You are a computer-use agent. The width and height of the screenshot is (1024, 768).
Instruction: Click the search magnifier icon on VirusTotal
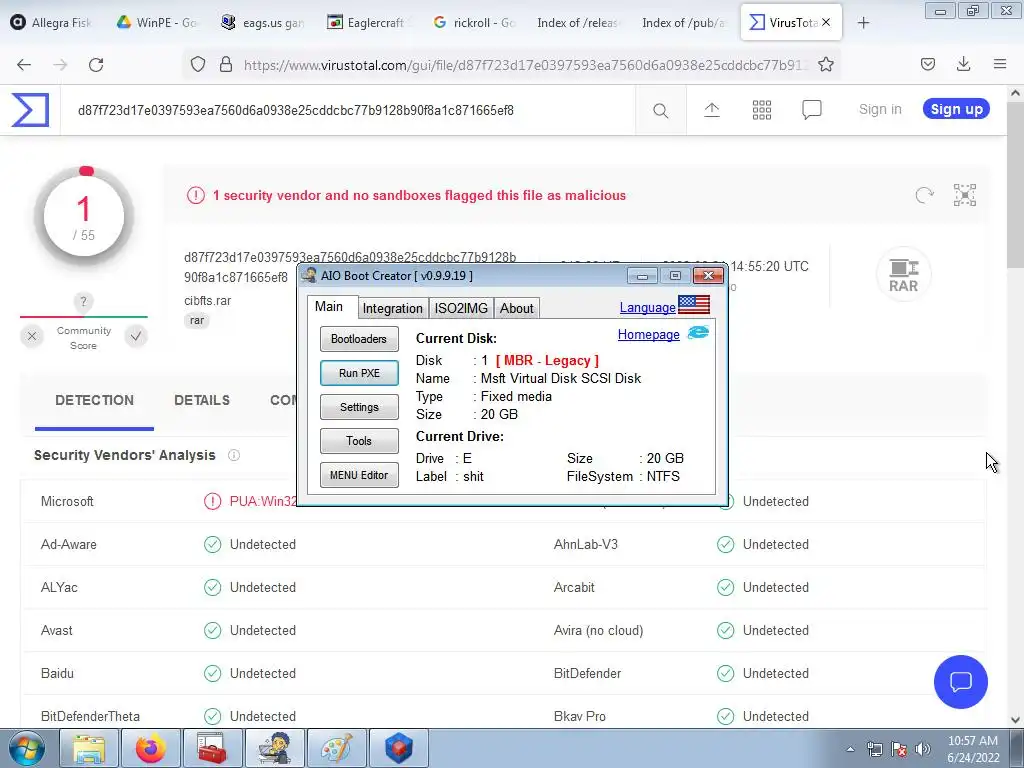[x=660, y=110]
